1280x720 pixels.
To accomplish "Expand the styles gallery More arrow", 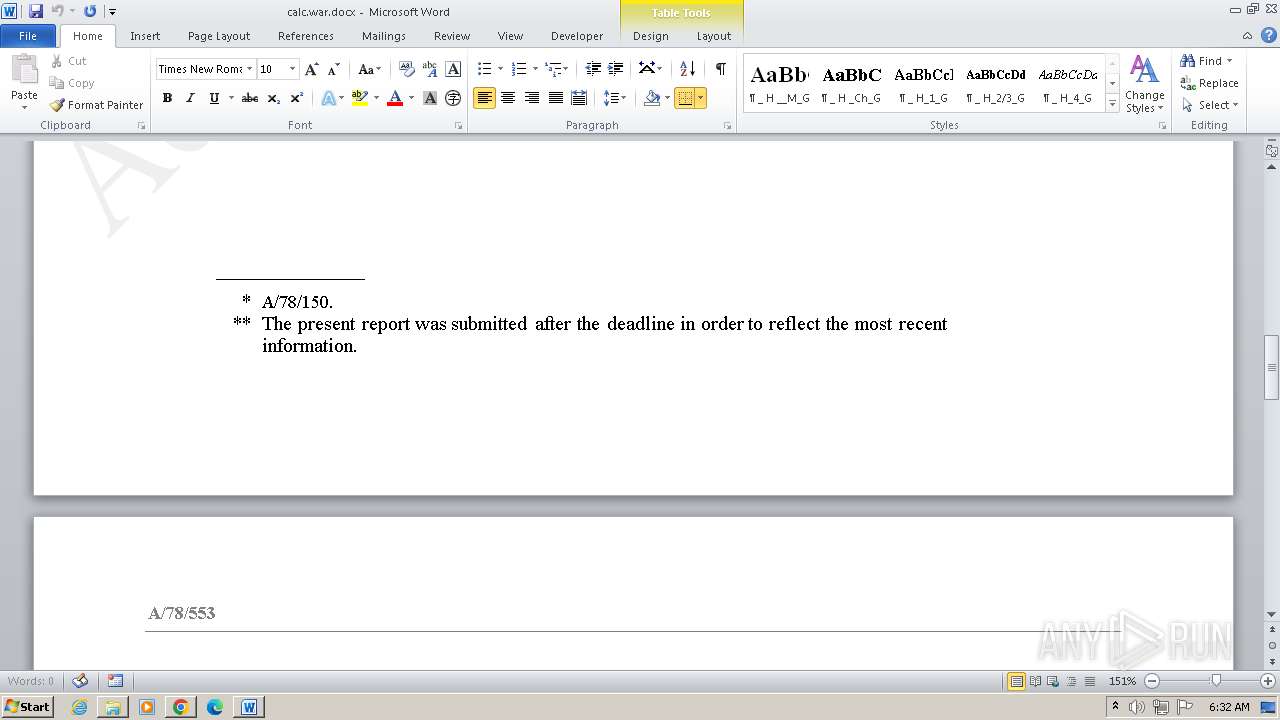I will point(1112,104).
